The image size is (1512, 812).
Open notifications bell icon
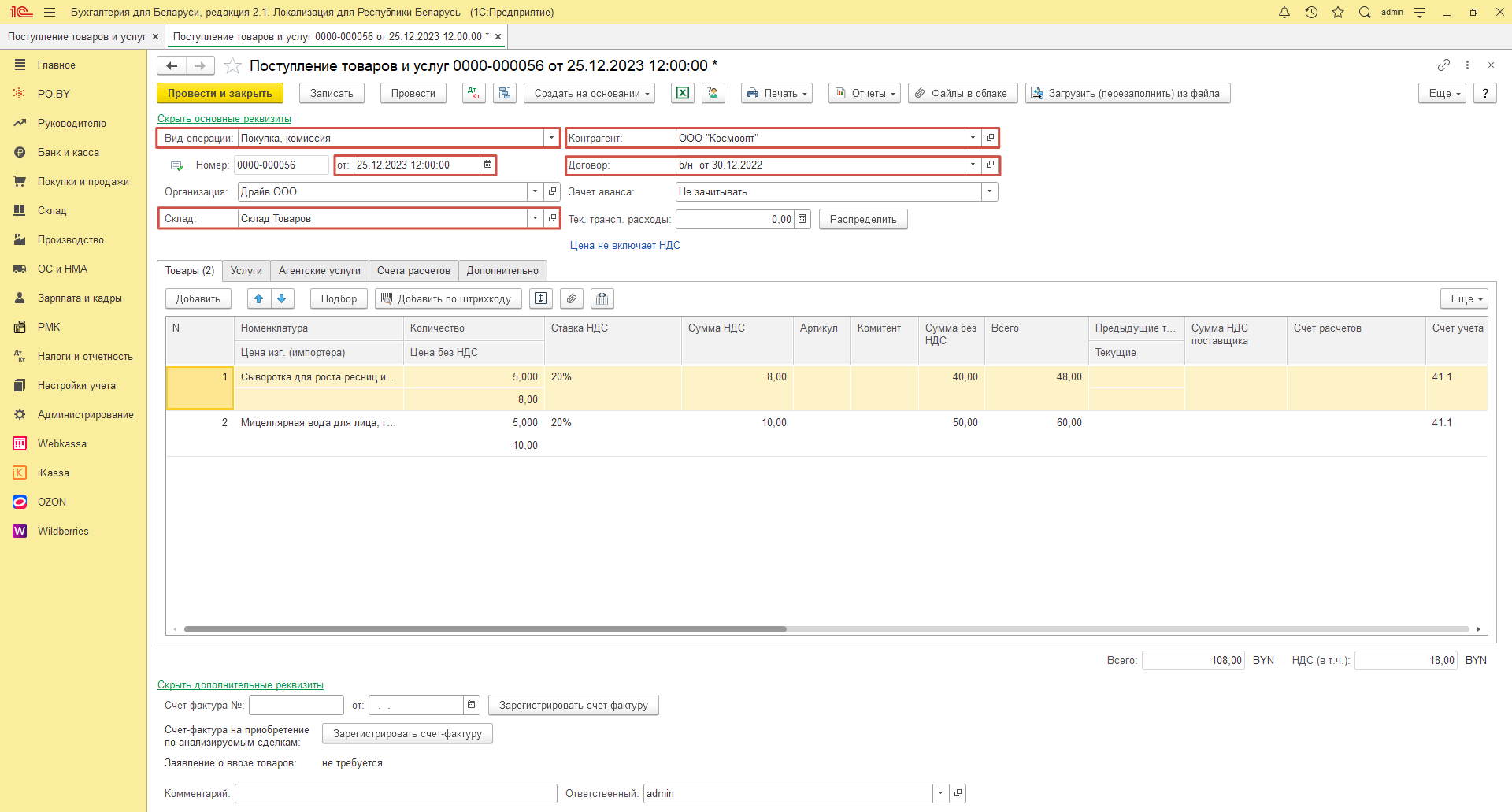point(1284,12)
